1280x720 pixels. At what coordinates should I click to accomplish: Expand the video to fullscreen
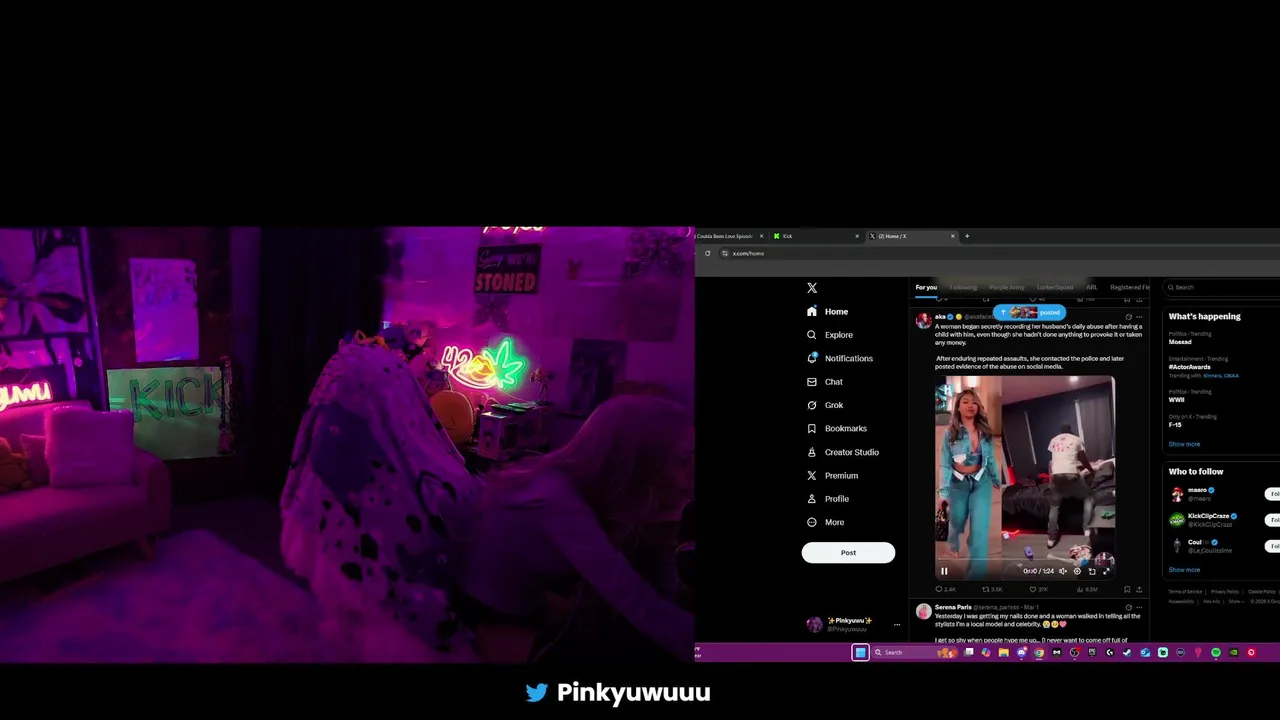1106,571
